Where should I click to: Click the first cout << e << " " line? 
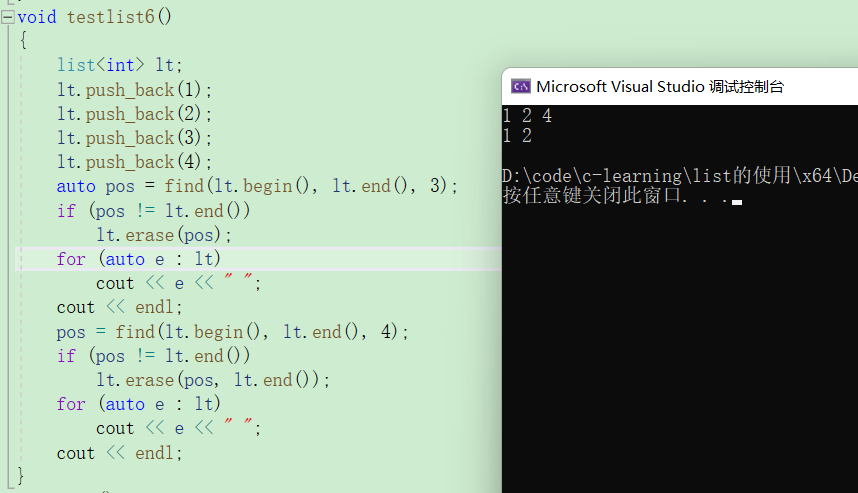[179, 283]
